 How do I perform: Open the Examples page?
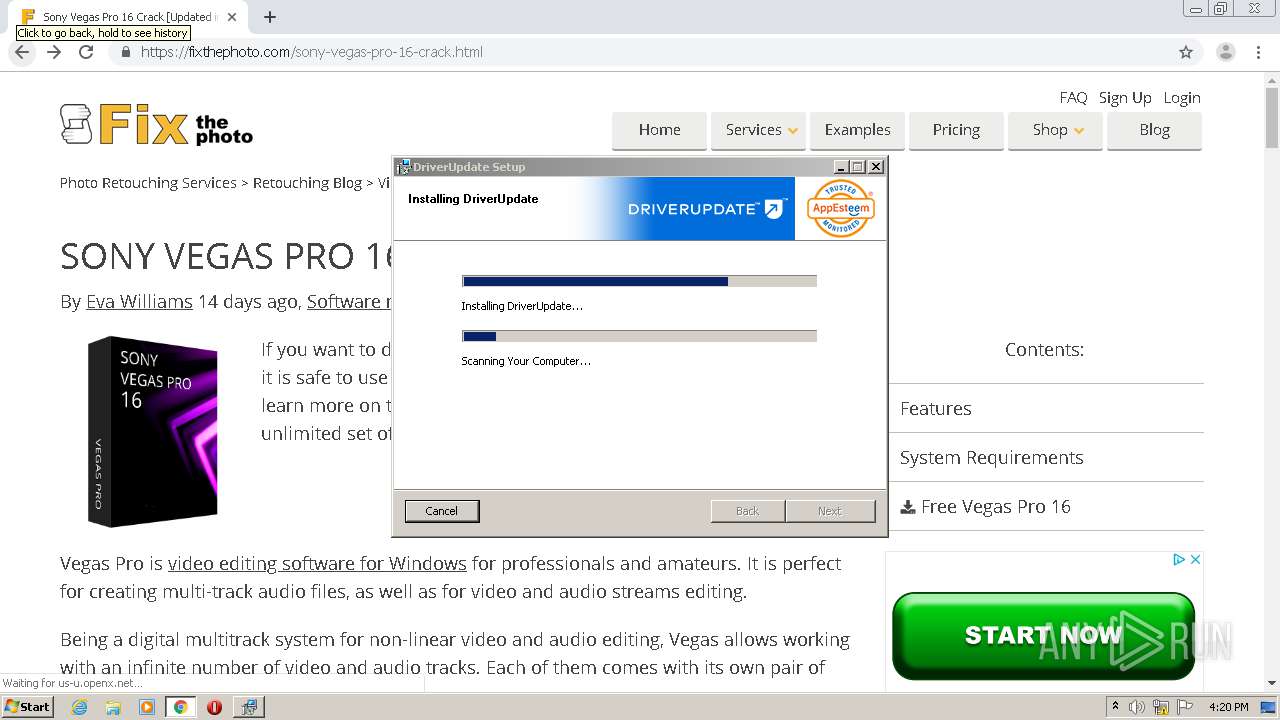pos(857,130)
